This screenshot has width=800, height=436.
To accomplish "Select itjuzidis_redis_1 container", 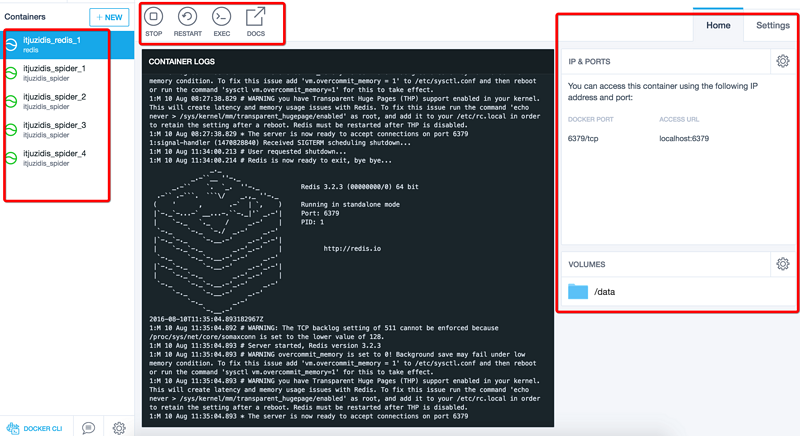I will pyautogui.click(x=67, y=44).
